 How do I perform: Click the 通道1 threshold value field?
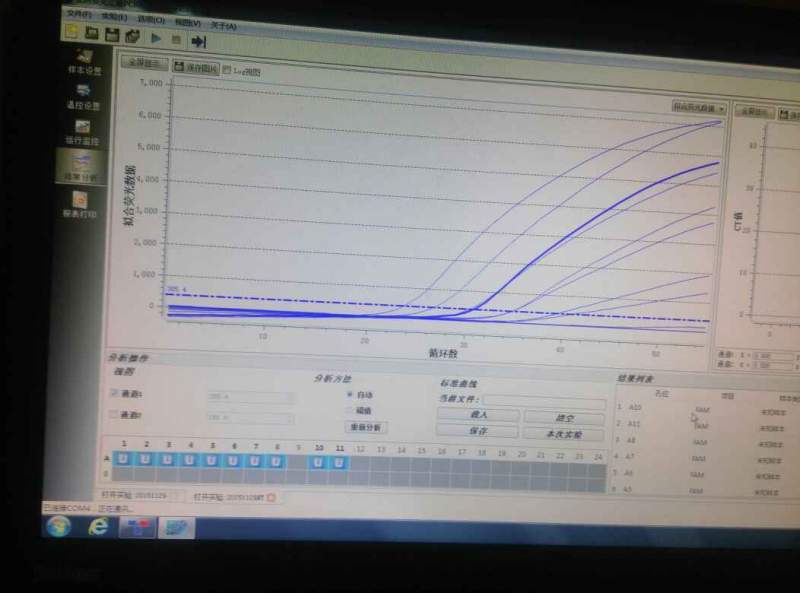click(251, 397)
